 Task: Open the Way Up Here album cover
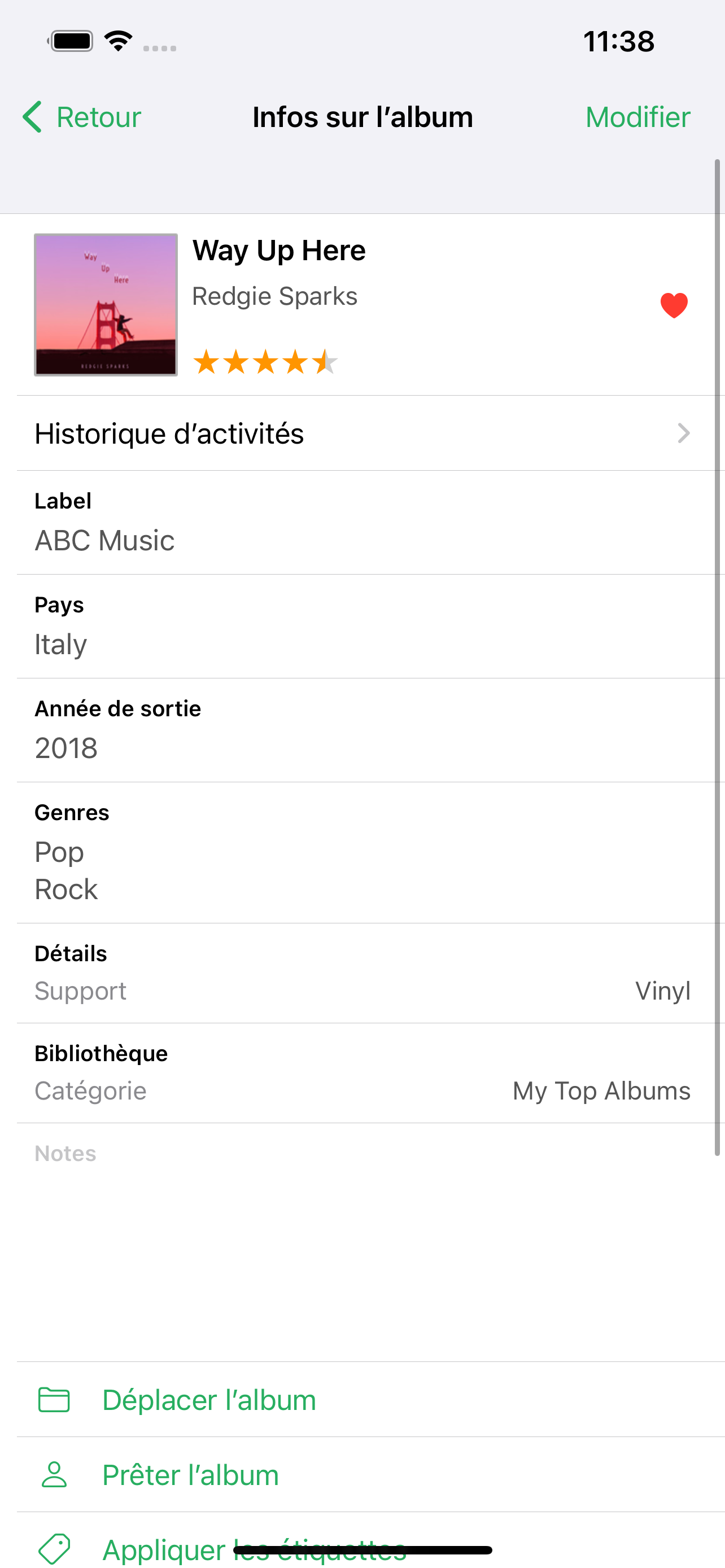(106, 304)
